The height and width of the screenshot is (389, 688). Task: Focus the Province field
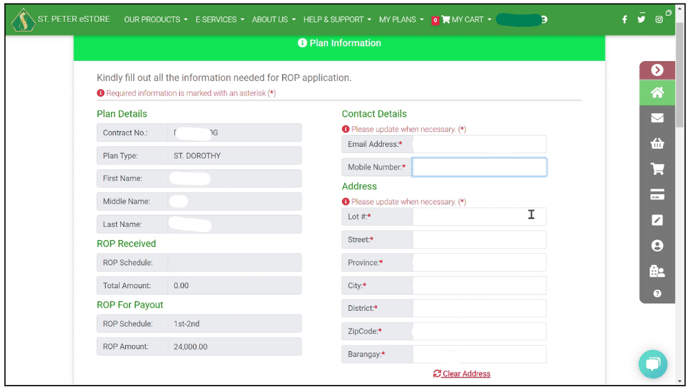[x=479, y=262]
